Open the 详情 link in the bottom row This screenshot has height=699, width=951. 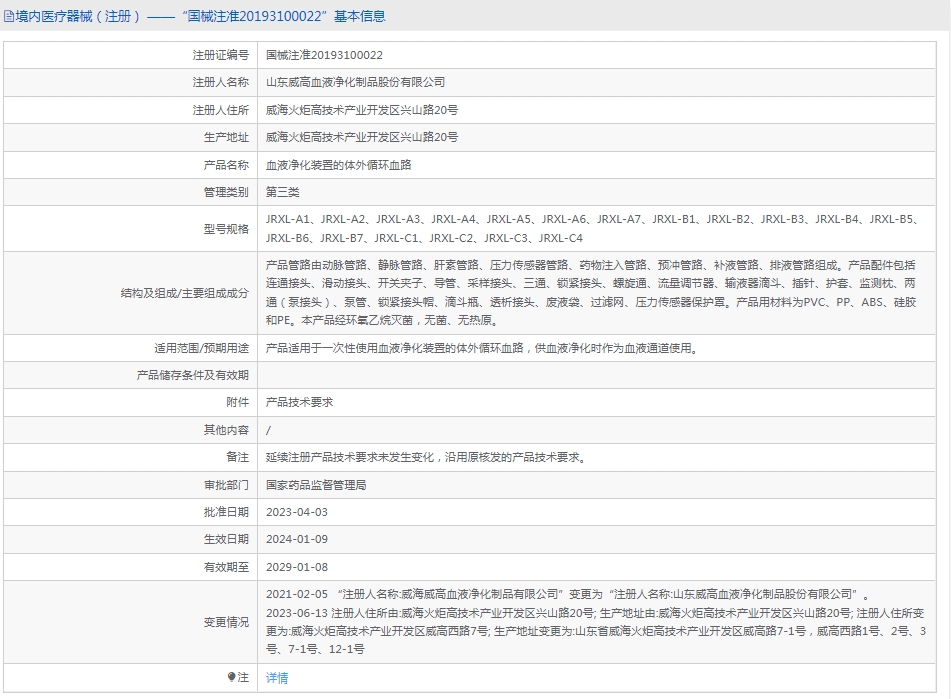[x=277, y=677]
